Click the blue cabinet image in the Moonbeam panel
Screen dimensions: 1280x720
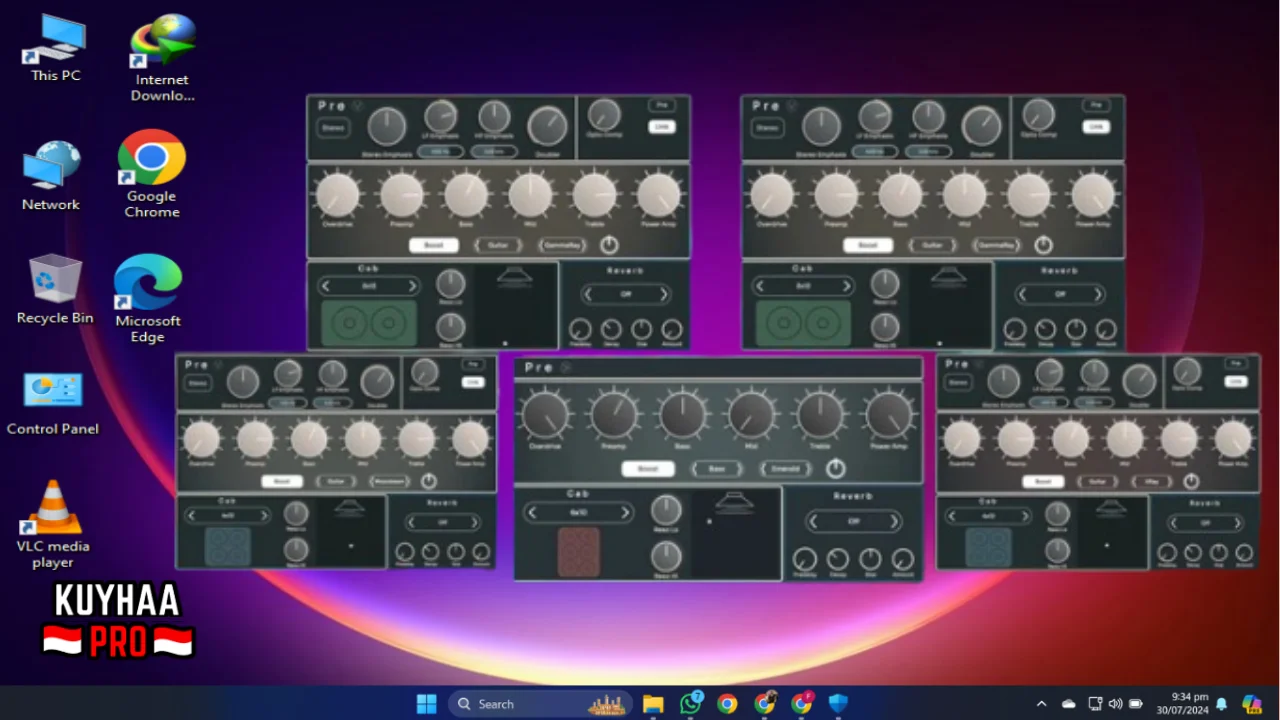point(228,546)
